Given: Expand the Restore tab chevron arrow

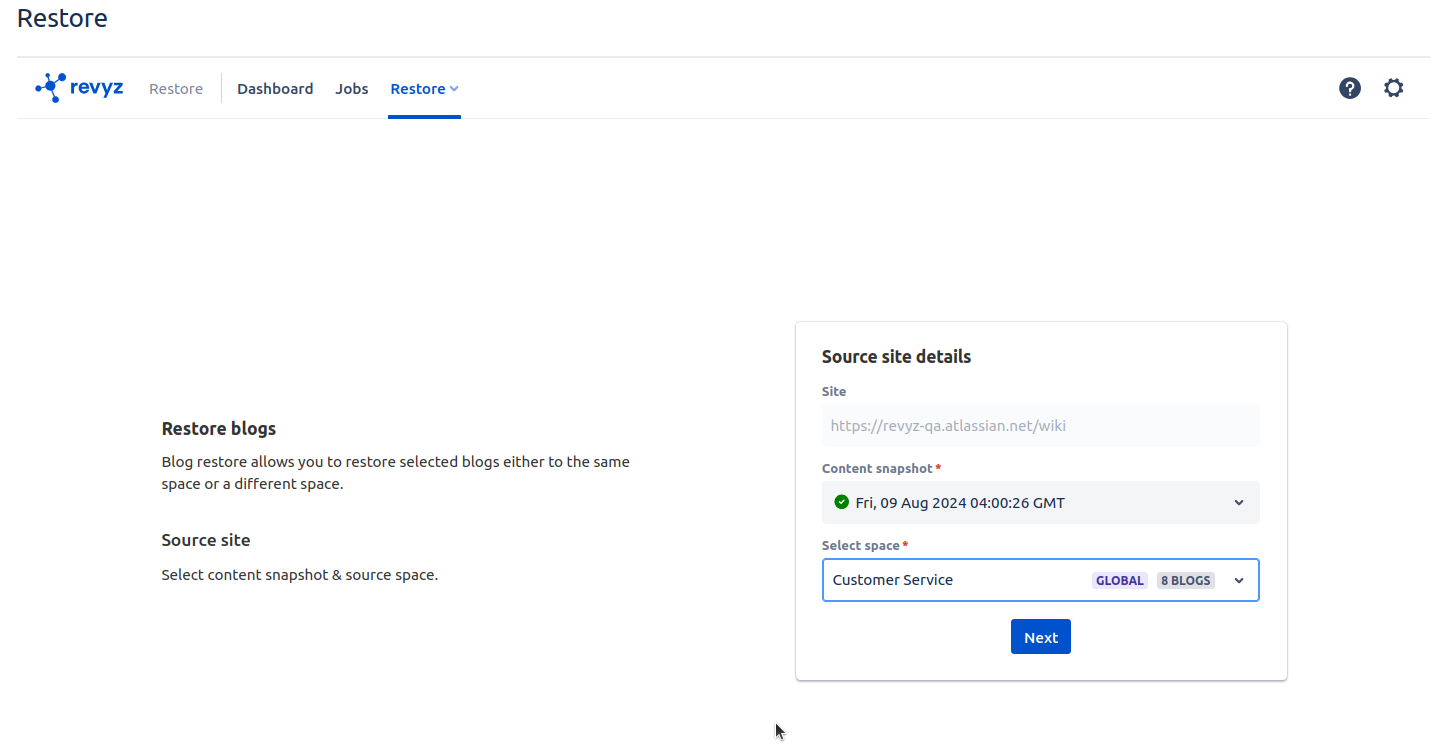Looking at the screenshot, I should [x=454, y=89].
